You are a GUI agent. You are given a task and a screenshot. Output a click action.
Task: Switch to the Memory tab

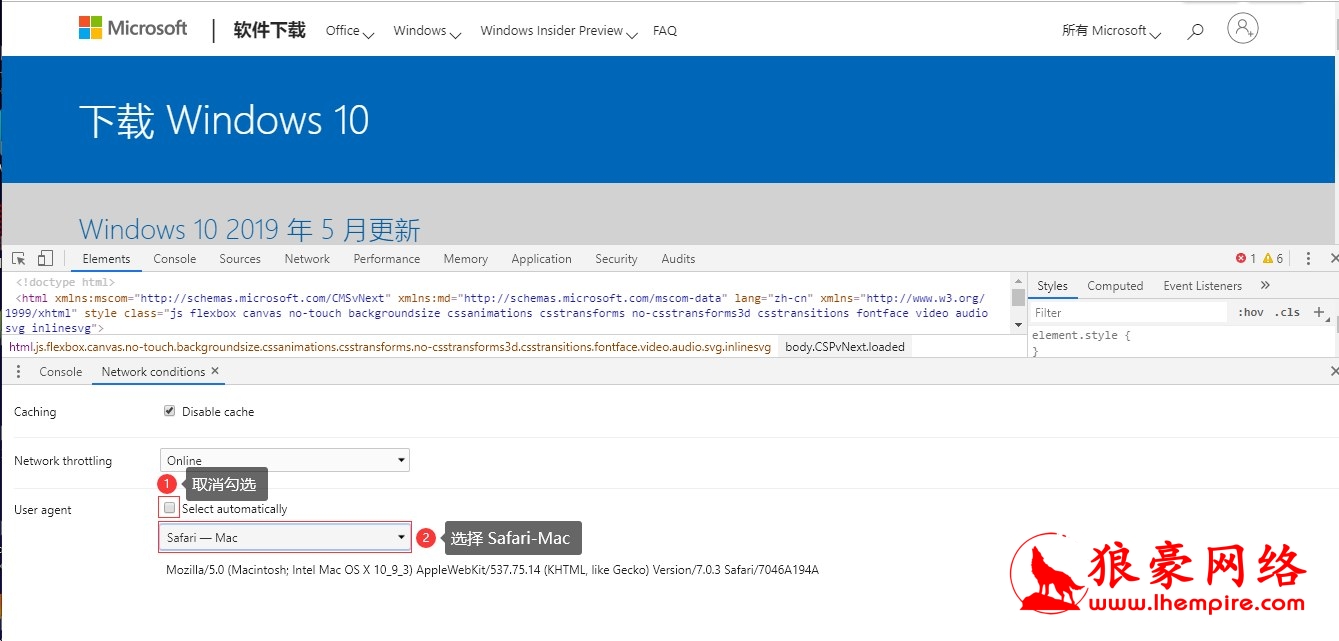[465, 258]
